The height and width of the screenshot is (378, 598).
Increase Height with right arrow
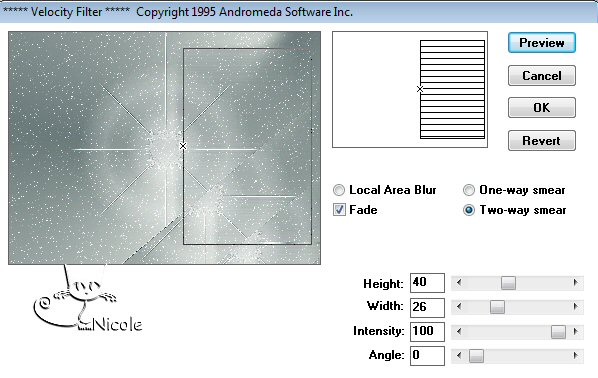[x=575, y=283]
